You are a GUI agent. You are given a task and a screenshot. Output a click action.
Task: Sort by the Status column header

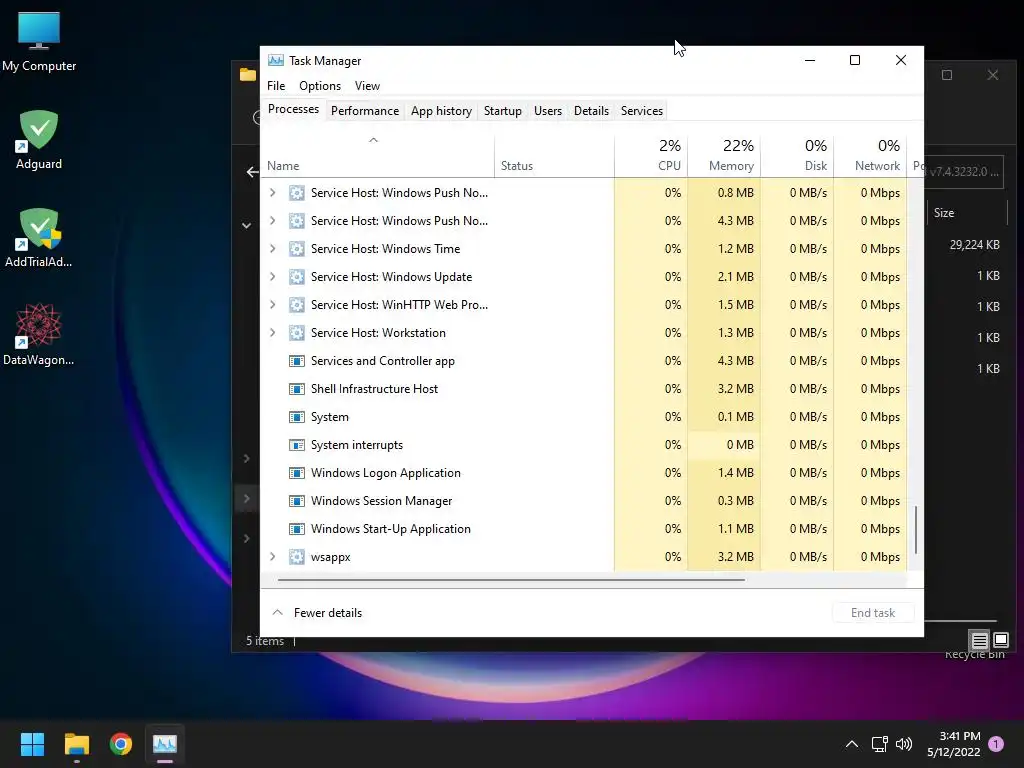[554, 157]
